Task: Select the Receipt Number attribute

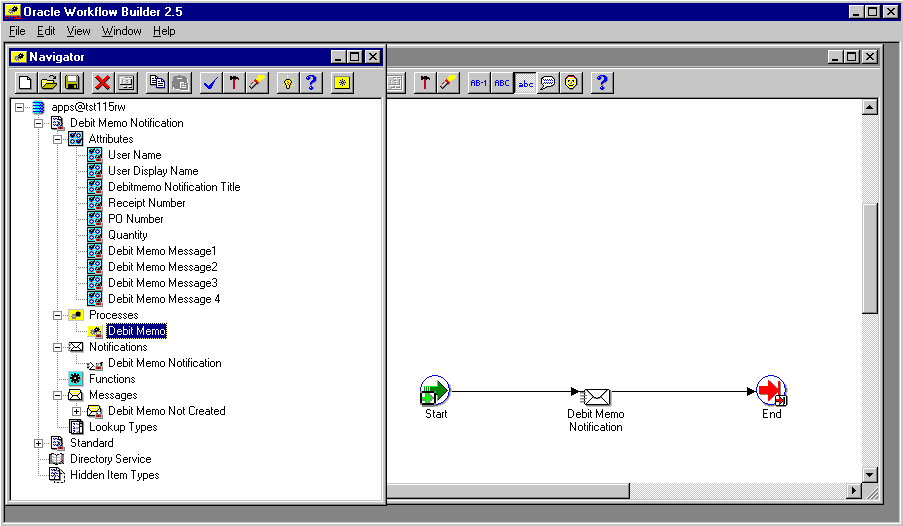Action: point(147,203)
